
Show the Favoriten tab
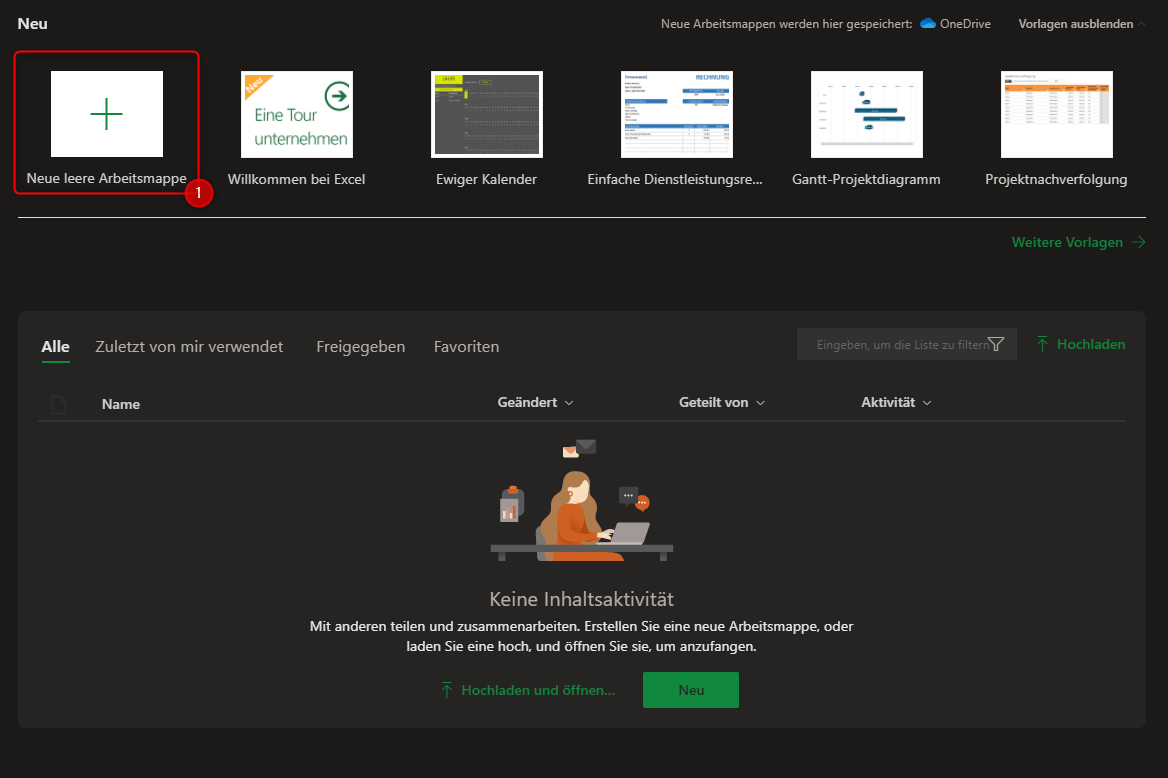[x=466, y=347]
